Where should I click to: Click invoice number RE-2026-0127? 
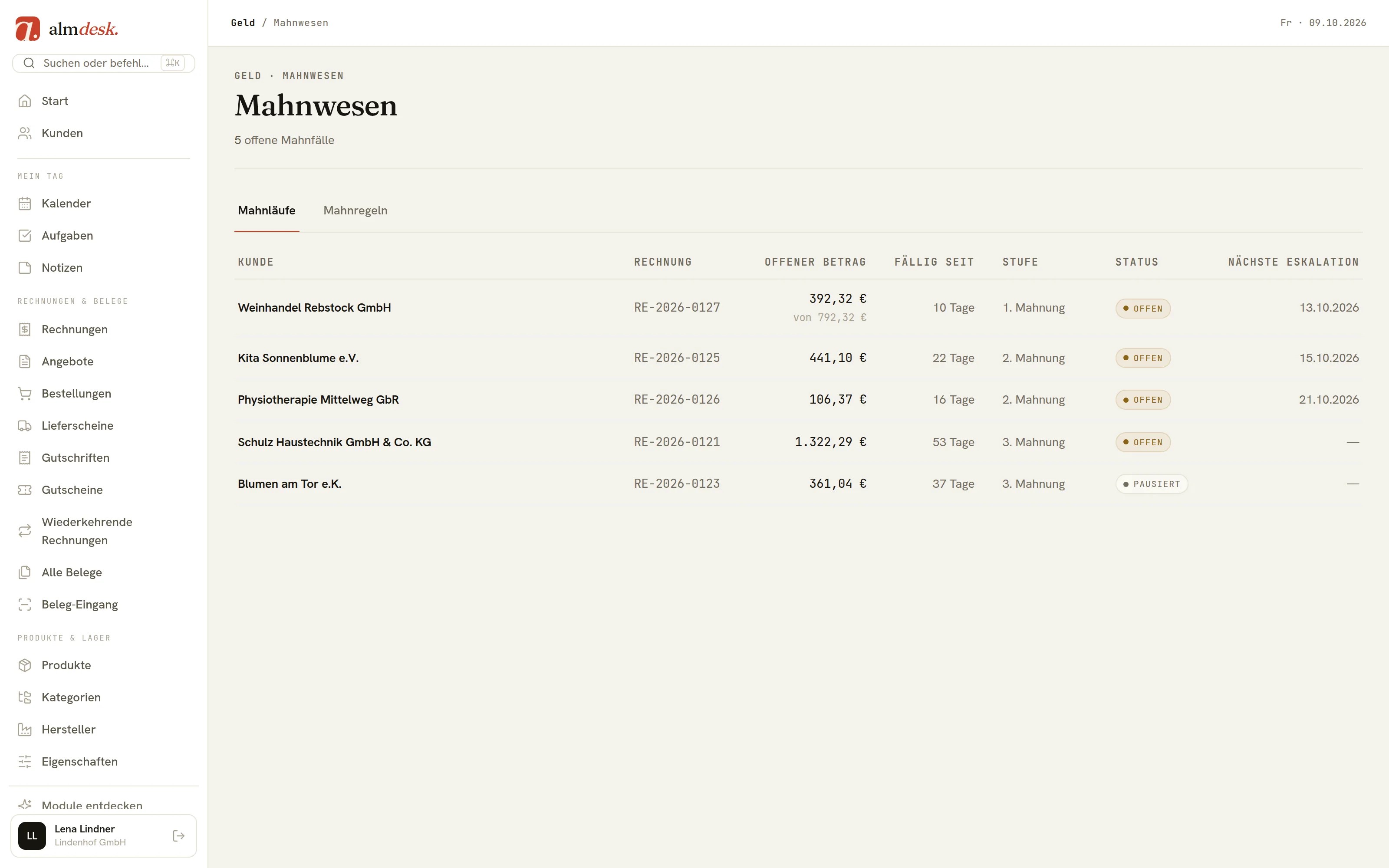tap(677, 308)
